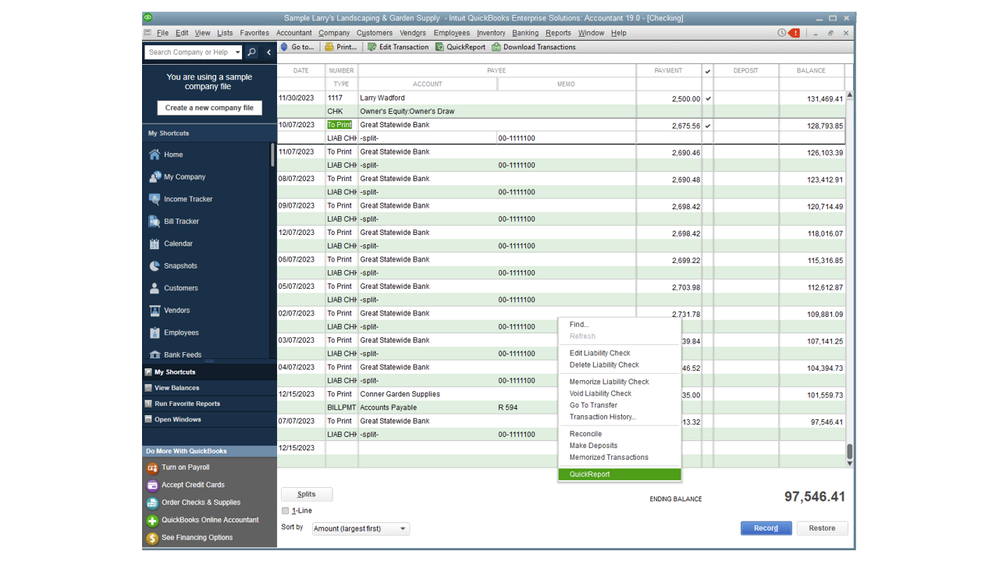
Task: Open the Home shortcut icon
Action: (x=154, y=155)
